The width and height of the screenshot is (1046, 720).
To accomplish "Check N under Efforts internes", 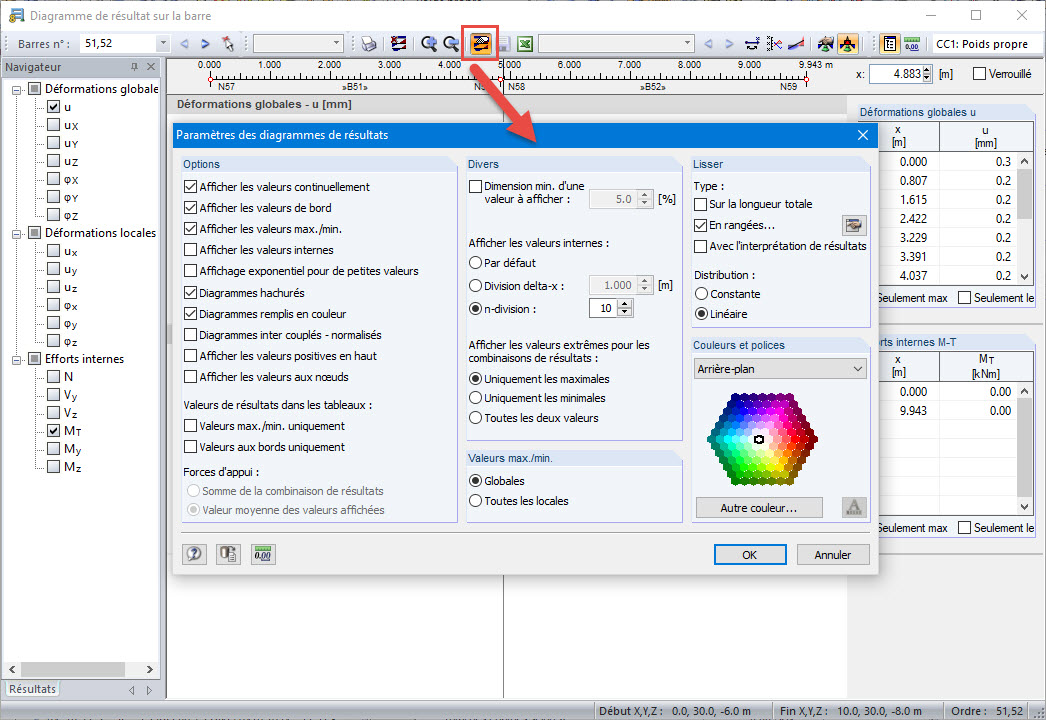I will click(x=54, y=376).
